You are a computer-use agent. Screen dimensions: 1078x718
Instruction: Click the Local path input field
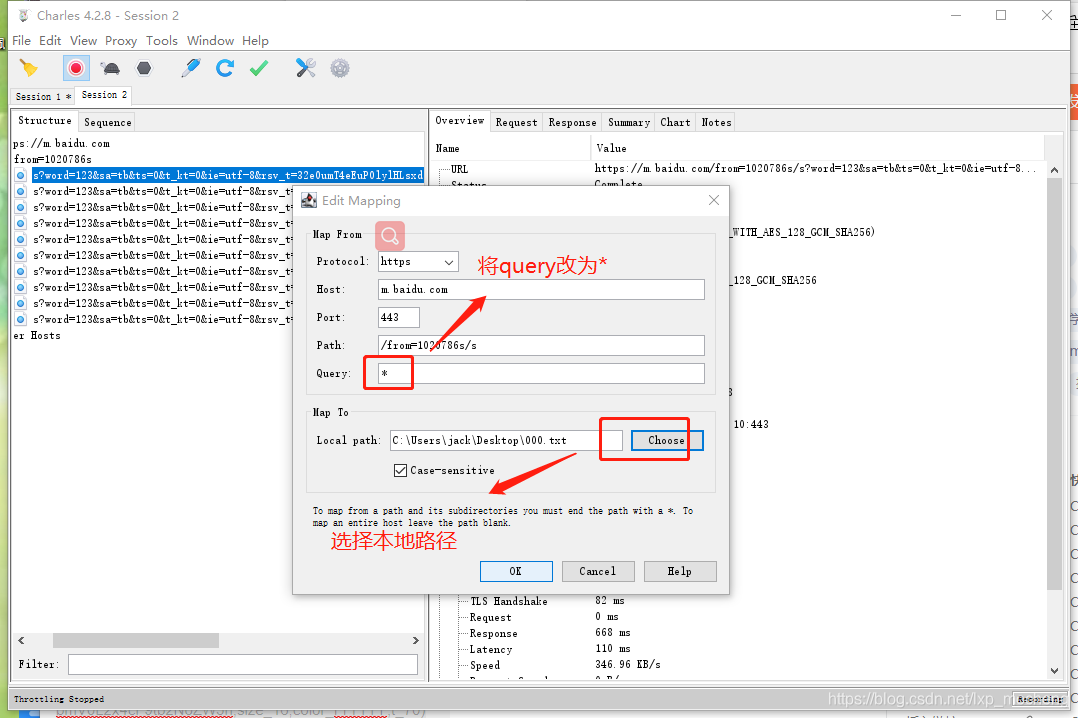click(x=506, y=440)
